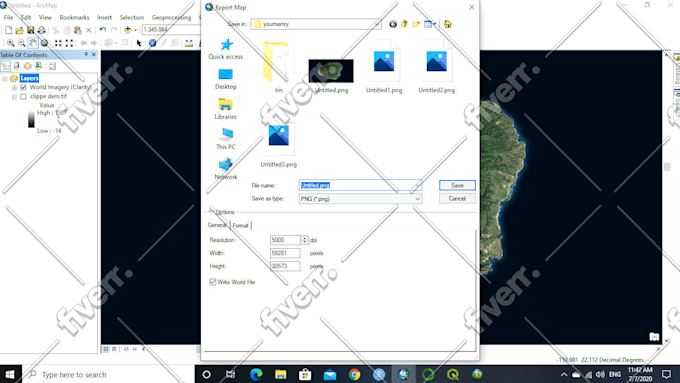Viewport: 680px width, 383px height.
Task: Click the Open document folder icon
Action: pyautogui.click(x=20, y=30)
